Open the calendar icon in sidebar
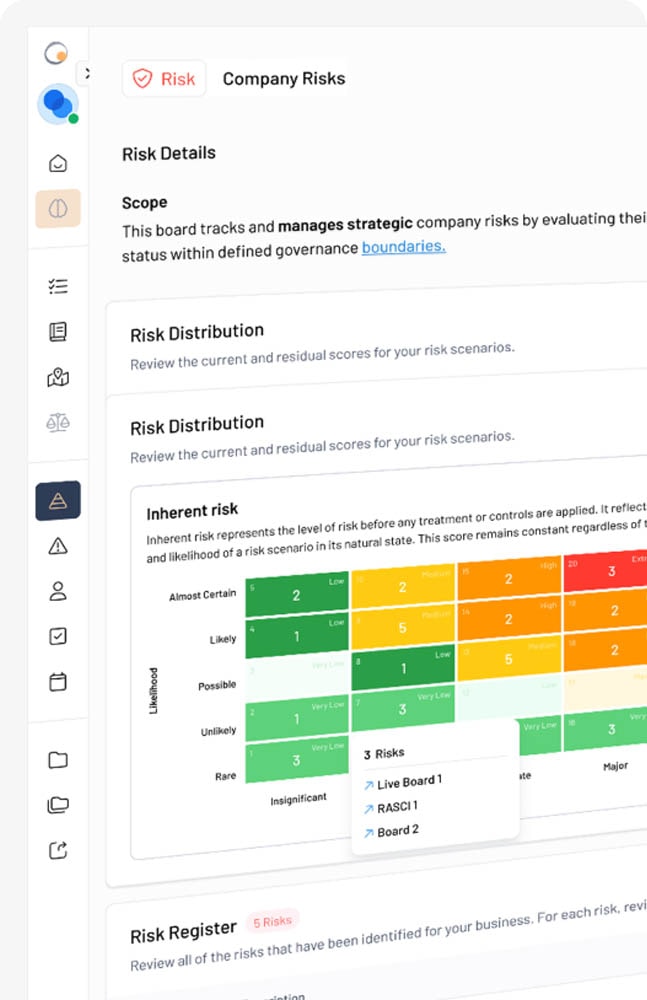Image resolution: width=647 pixels, height=1000 pixels. 58,682
